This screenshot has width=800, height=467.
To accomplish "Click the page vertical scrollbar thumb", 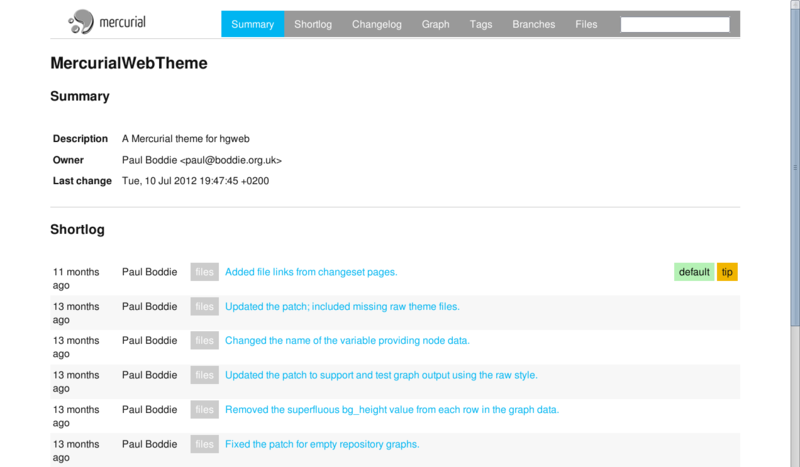I will click(795, 166).
